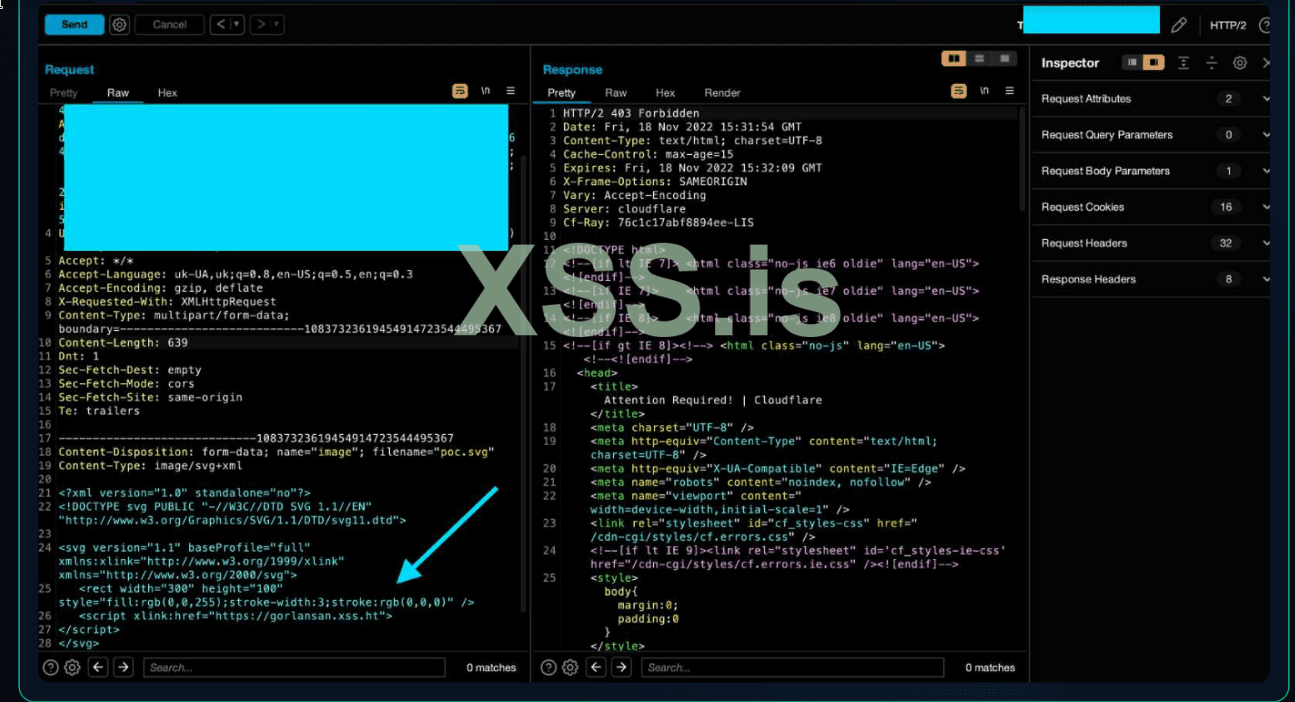Open Repeater send settings gear icon
1295x702 pixels.
120,24
